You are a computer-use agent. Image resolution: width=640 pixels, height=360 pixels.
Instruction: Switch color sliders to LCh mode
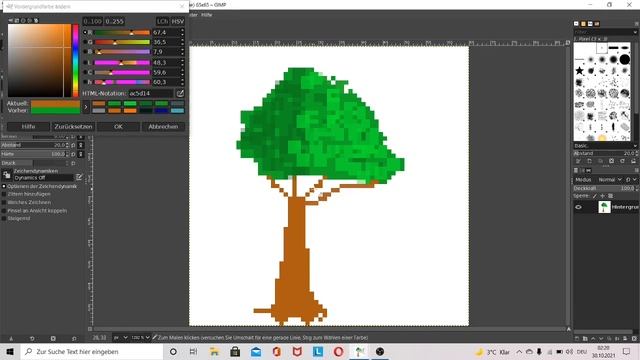[162, 21]
